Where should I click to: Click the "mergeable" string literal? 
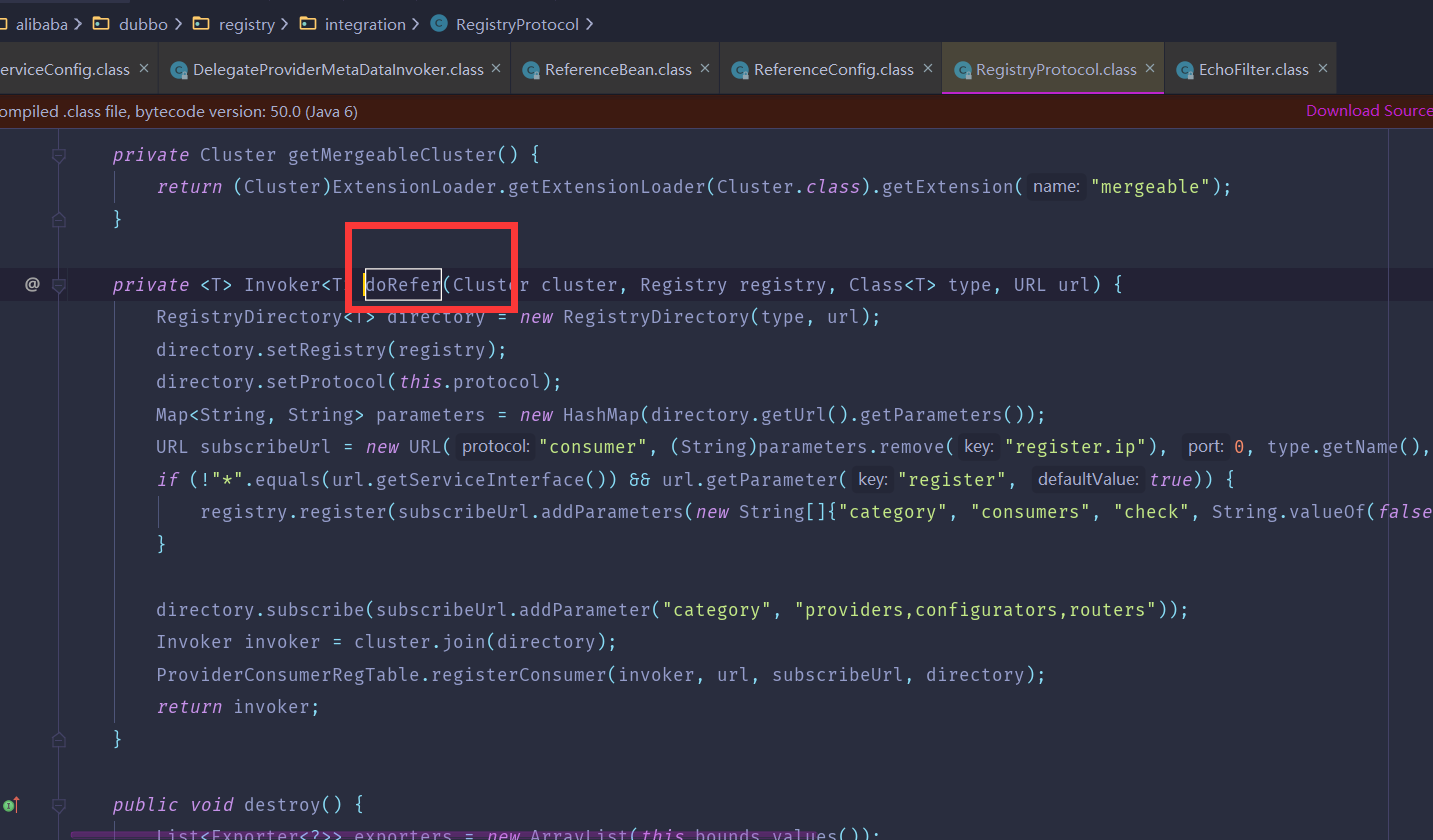[x=1151, y=187]
